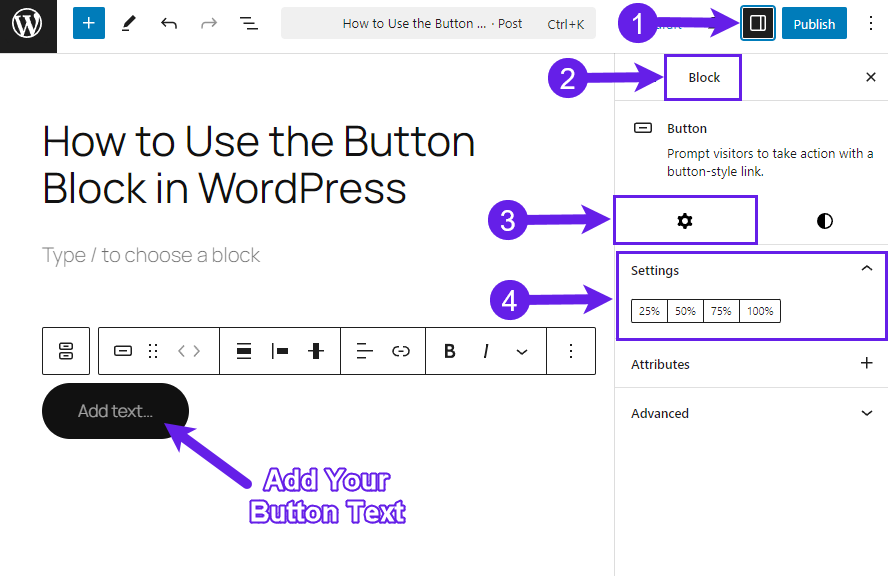Toggle bold formatting
Image resolution: width=888 pixels, height=576 pixels.
tap(450, 351)
